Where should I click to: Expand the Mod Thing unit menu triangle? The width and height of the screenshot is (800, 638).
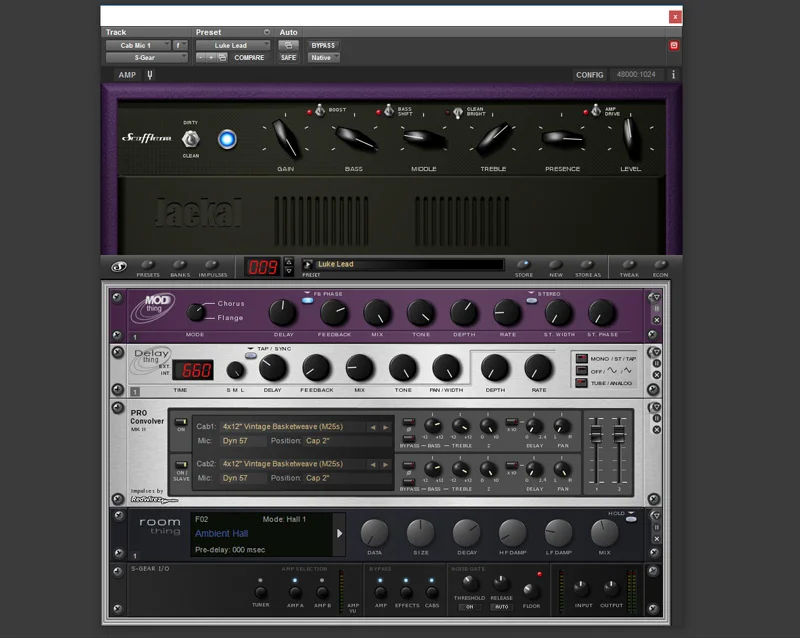(656, 297)
